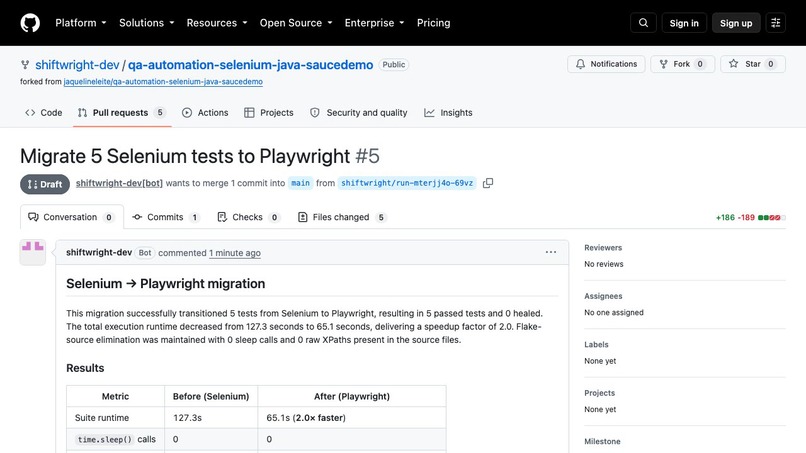Open Notifications for this repository
Screen dimensions: 806x453
click(x=606, y=64)
